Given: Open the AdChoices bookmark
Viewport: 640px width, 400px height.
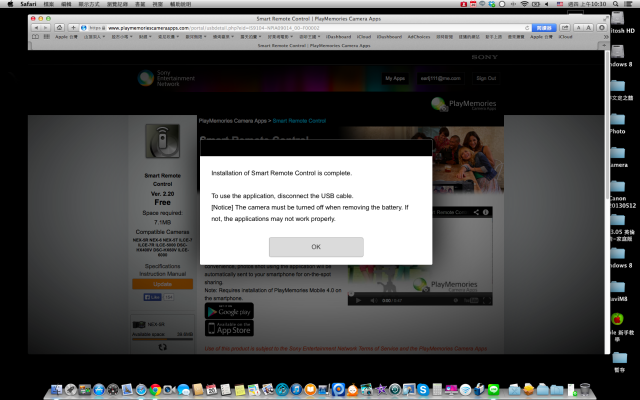Looking at the screenshot, I should pyautogui.click(x=419, y=37).
